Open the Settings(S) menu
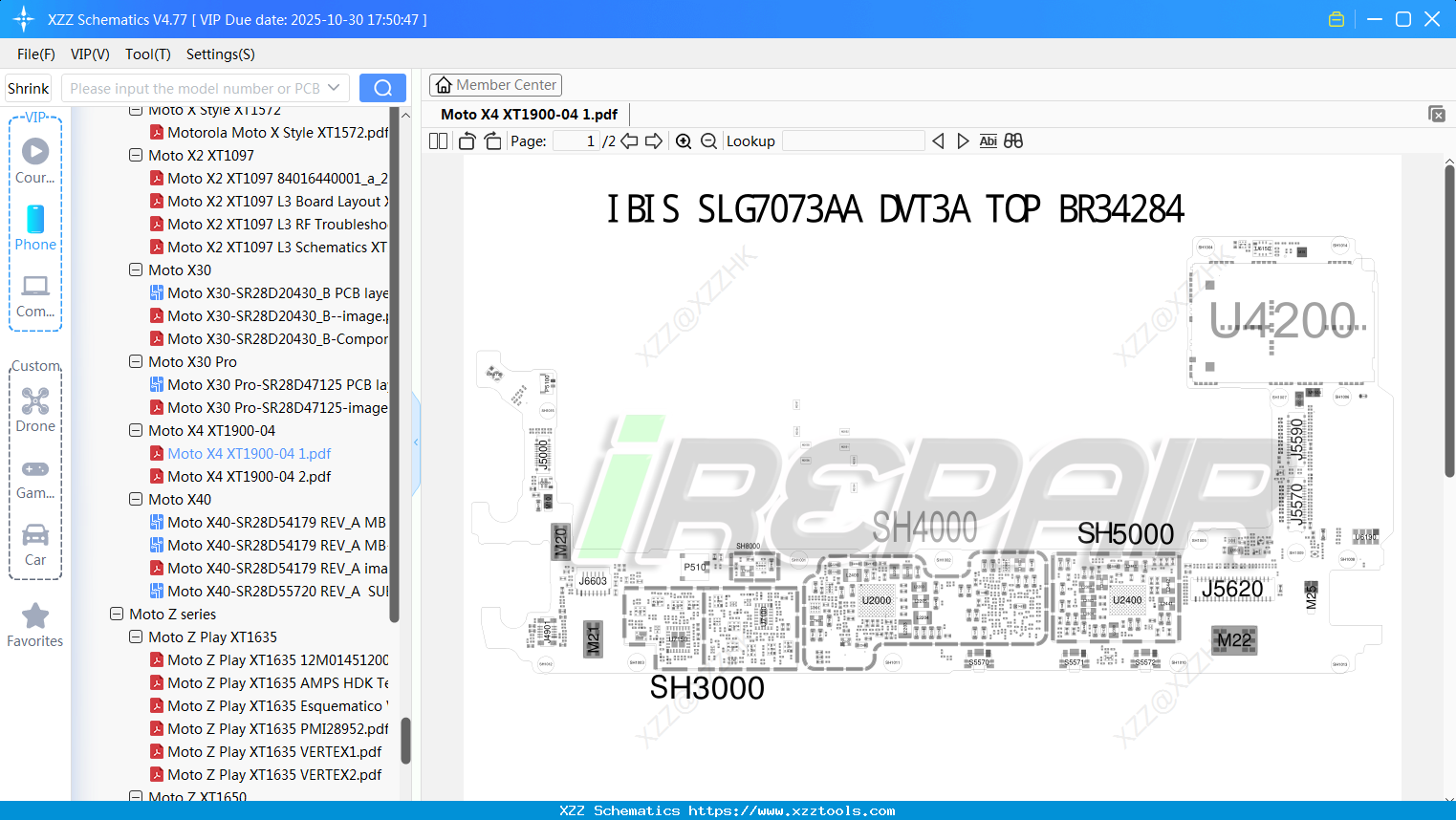Image resolution: width=1456 pixels, height=820 pixels. click(221, 54)
